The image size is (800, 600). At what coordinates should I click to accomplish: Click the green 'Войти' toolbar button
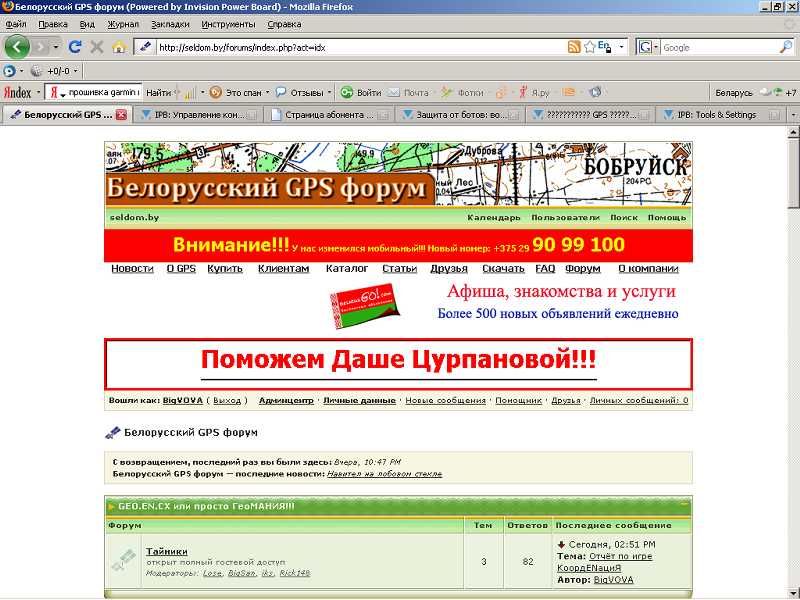click(361, 92)
